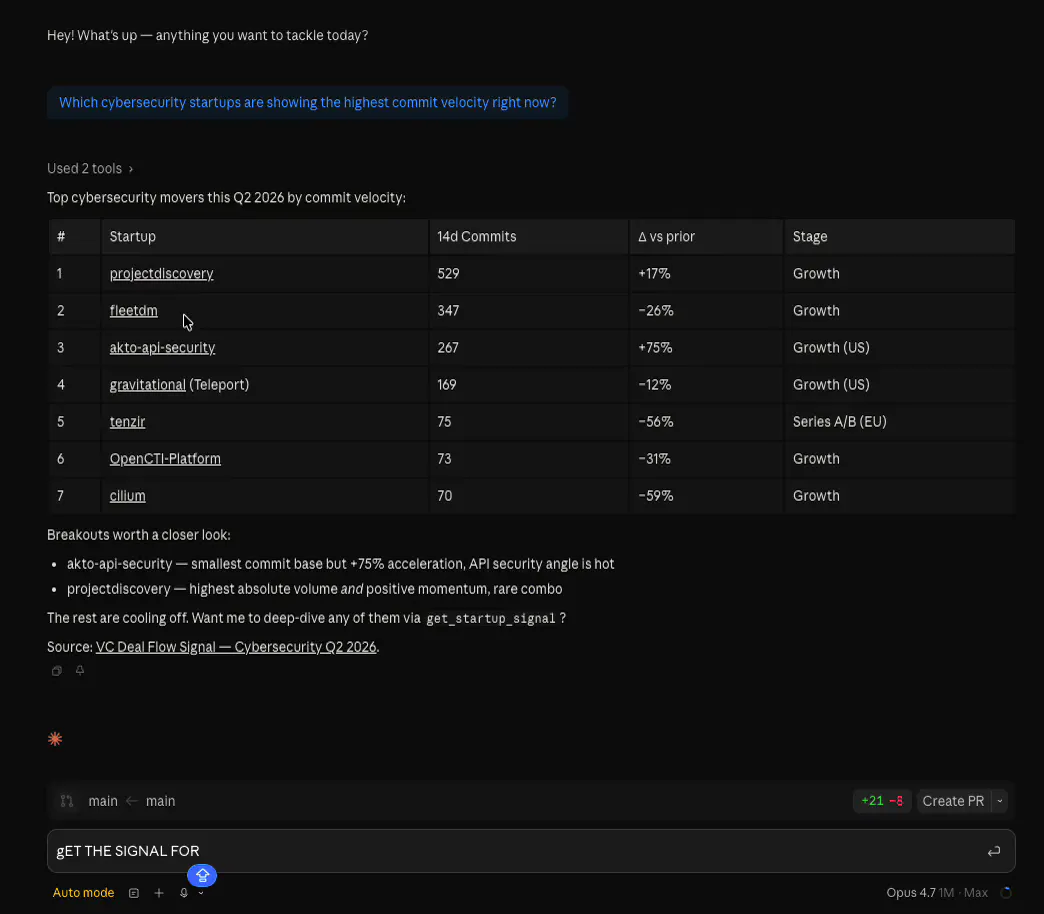The width and height of the screenshot is (1044, 914).
Task: Click the orange thinking asterisk indicator
Action: pyautogui.click(x=55, y=739)
